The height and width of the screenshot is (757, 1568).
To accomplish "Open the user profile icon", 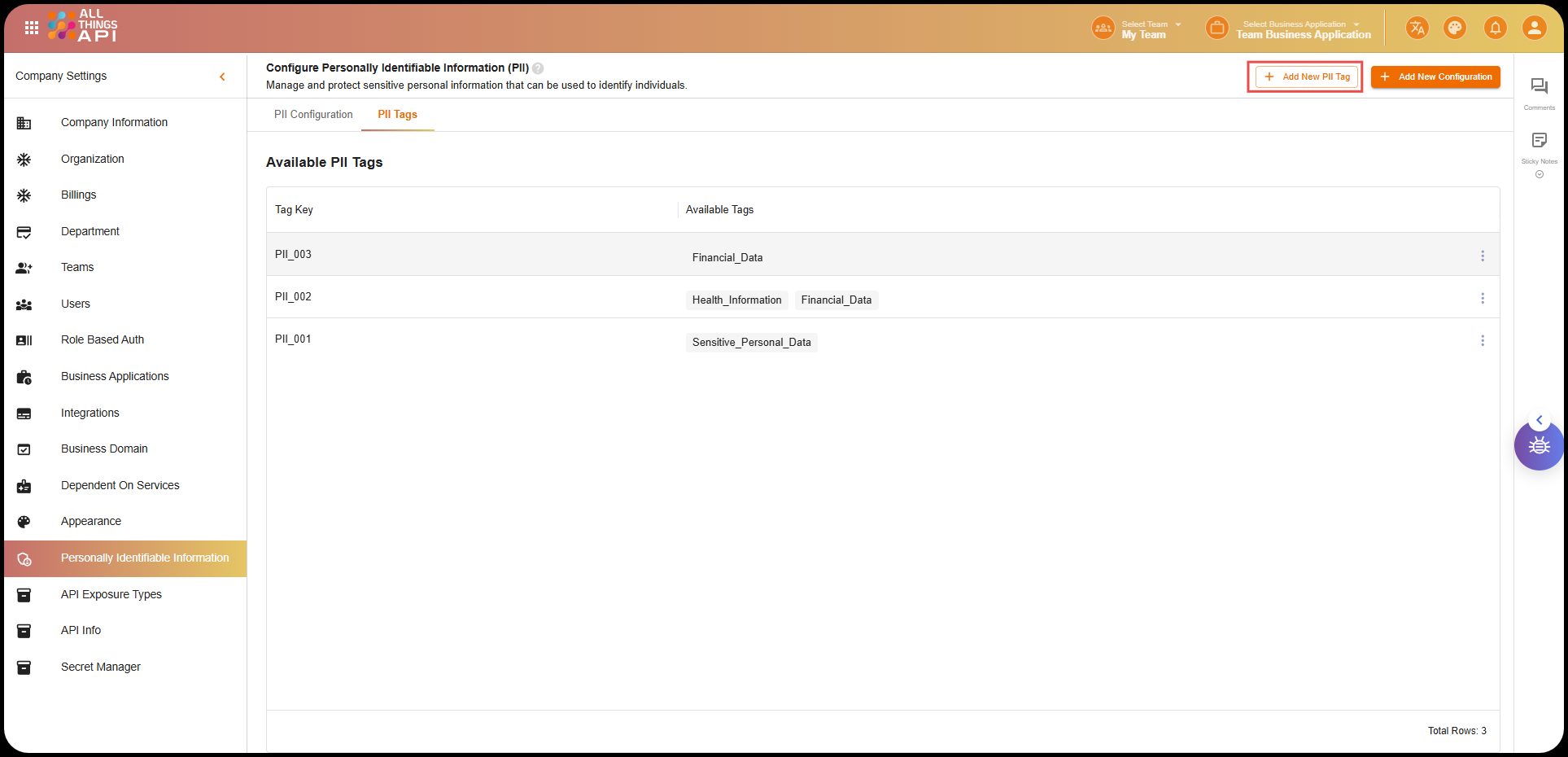I will (1534, 28).
